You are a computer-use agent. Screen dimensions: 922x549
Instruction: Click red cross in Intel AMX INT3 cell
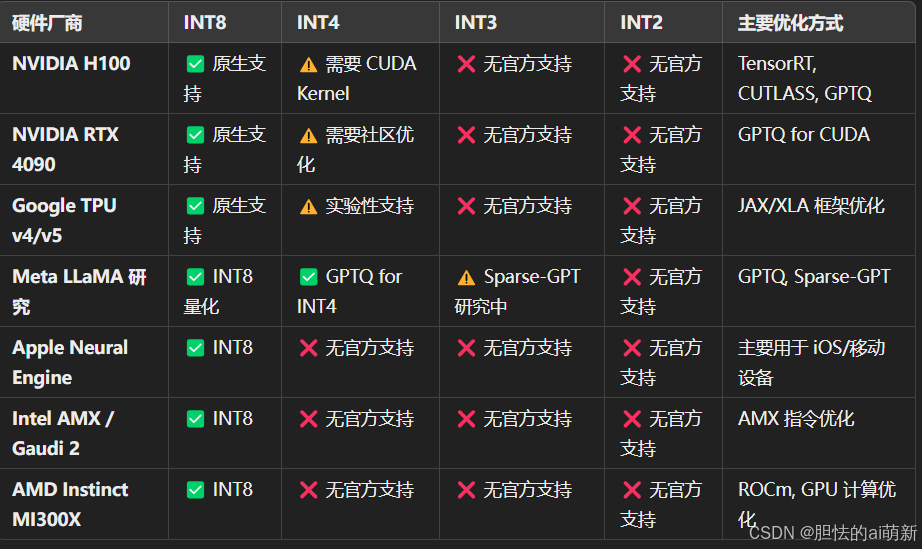click(x=466, y=419)
